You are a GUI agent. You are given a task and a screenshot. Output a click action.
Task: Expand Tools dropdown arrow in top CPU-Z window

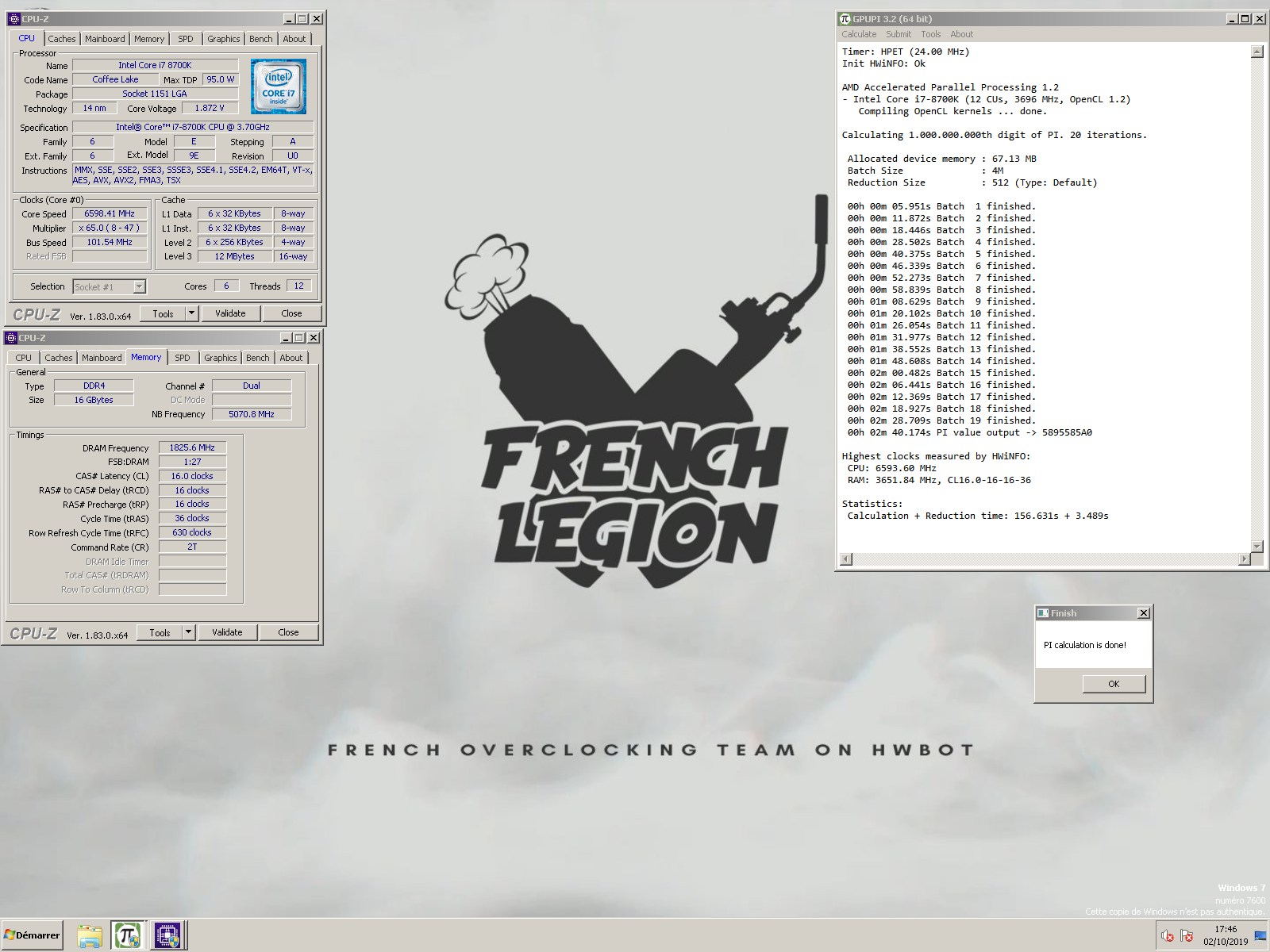(191, 313)
